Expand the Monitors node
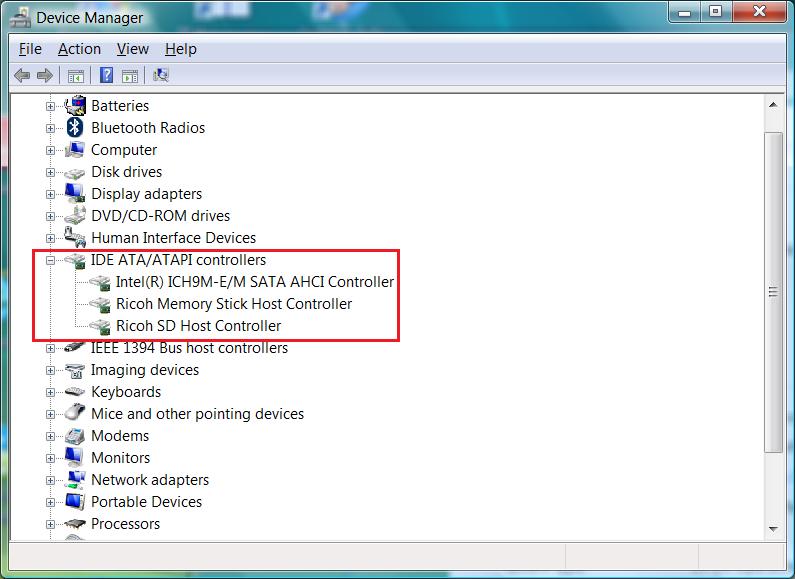The height and width of the screenshot is (579, 795). tap(50, 458)
